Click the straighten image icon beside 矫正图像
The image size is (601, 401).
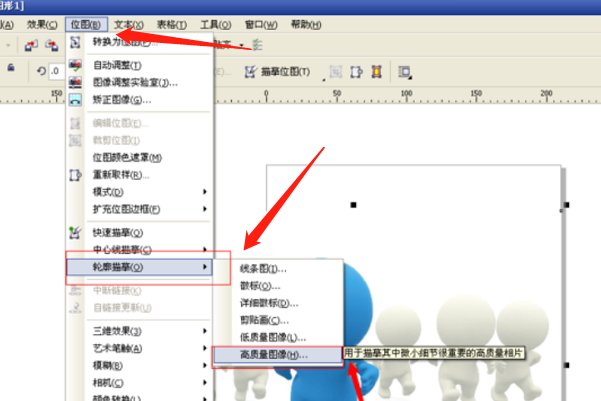(75, 100)
